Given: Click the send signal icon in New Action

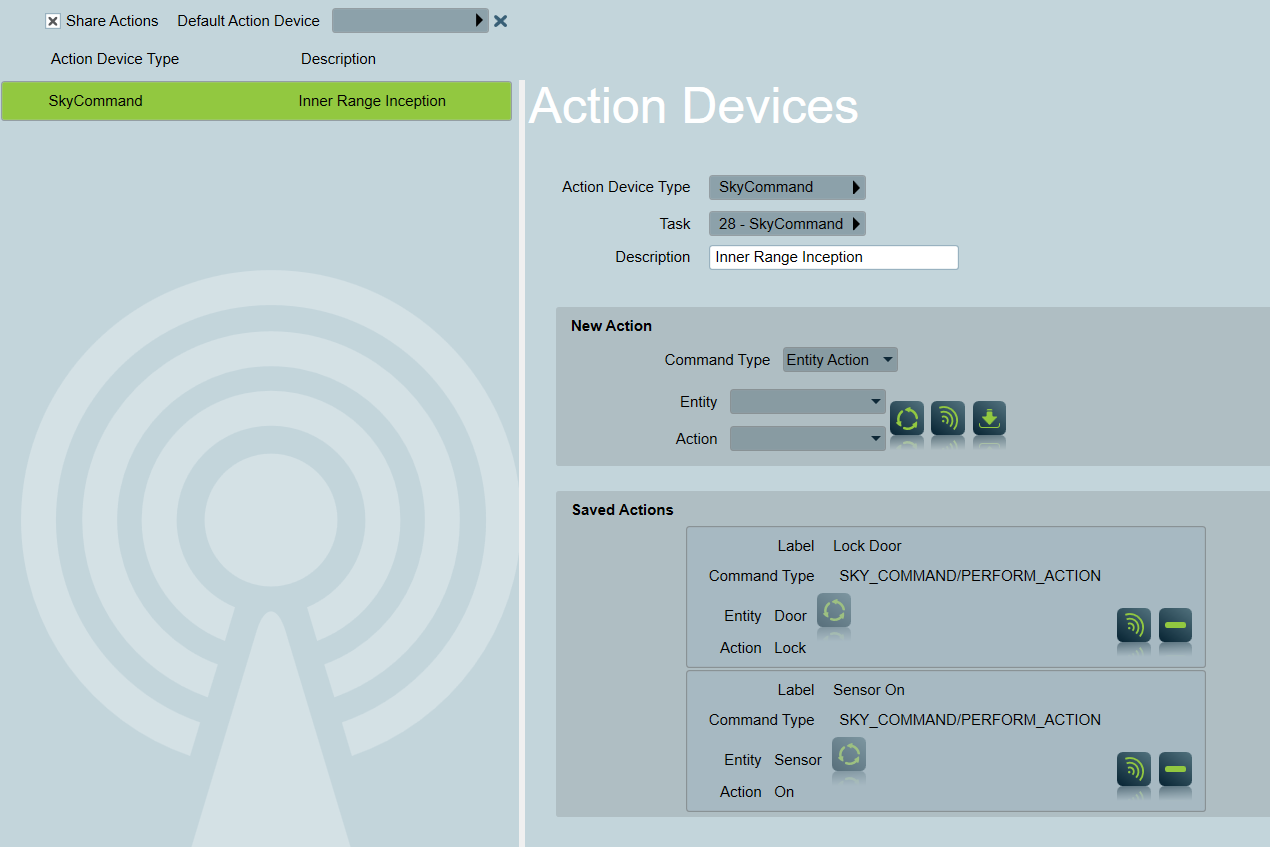Looking at the screenshot, I should (948, 418).
